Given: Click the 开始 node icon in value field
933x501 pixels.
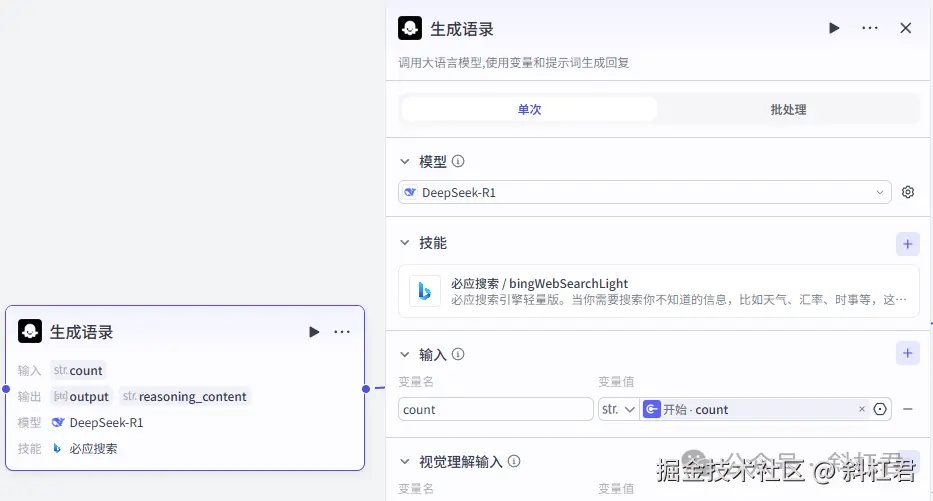Looking at the screenshot, I should (652, 409).
